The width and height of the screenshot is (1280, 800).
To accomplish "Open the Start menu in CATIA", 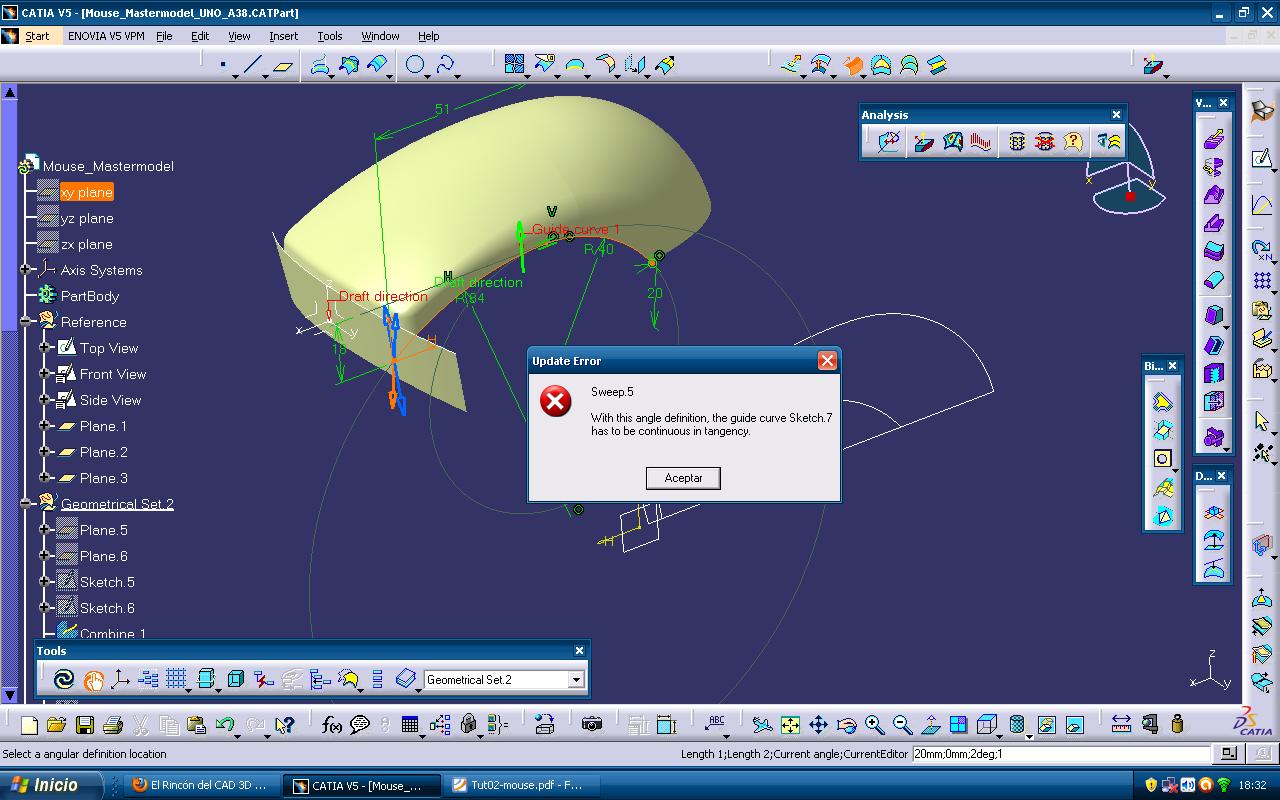I will (37, 36).
